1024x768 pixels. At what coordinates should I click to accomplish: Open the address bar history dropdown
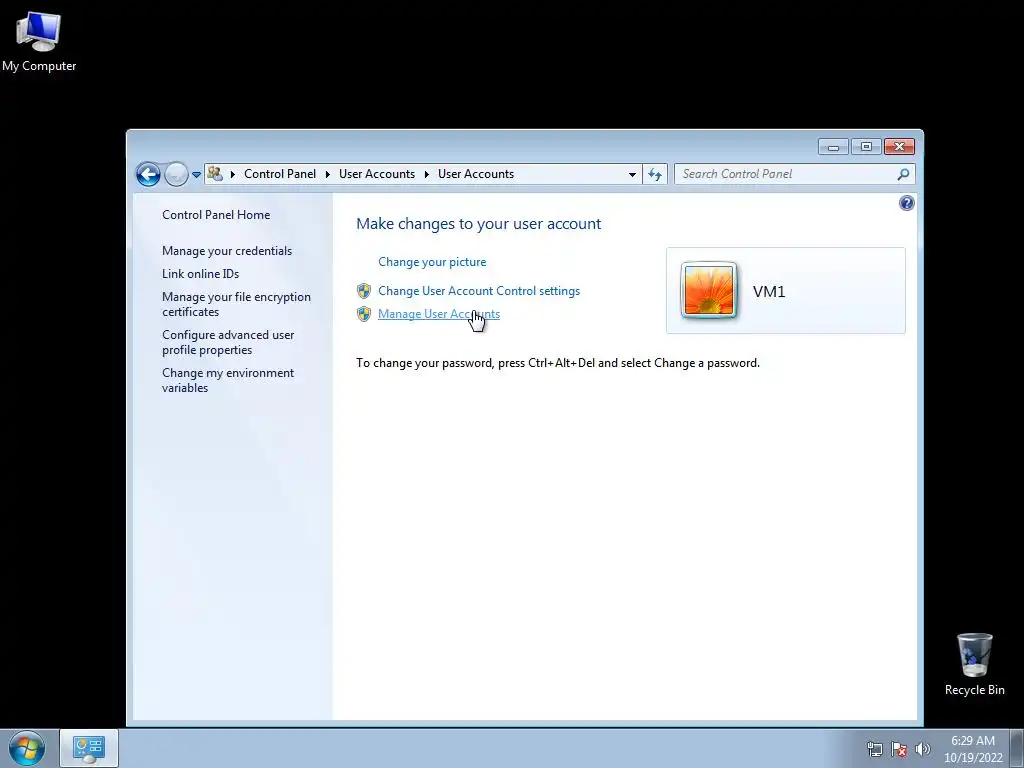point(632,174)
